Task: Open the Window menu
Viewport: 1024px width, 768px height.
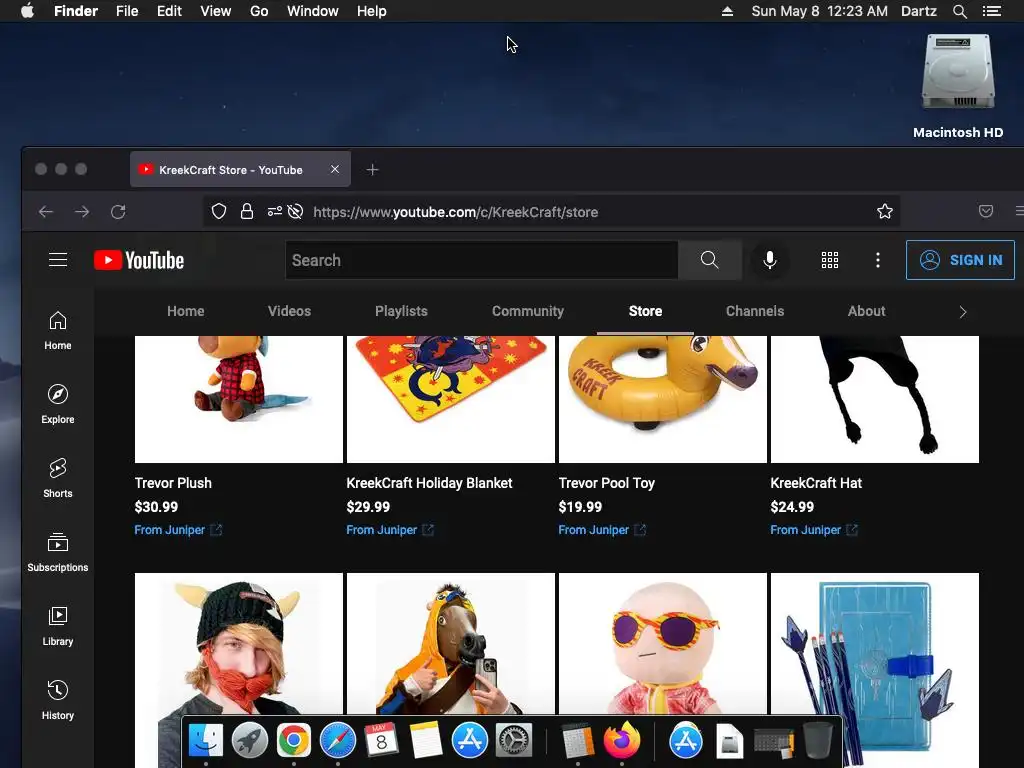Action: [x=313, y=11]
